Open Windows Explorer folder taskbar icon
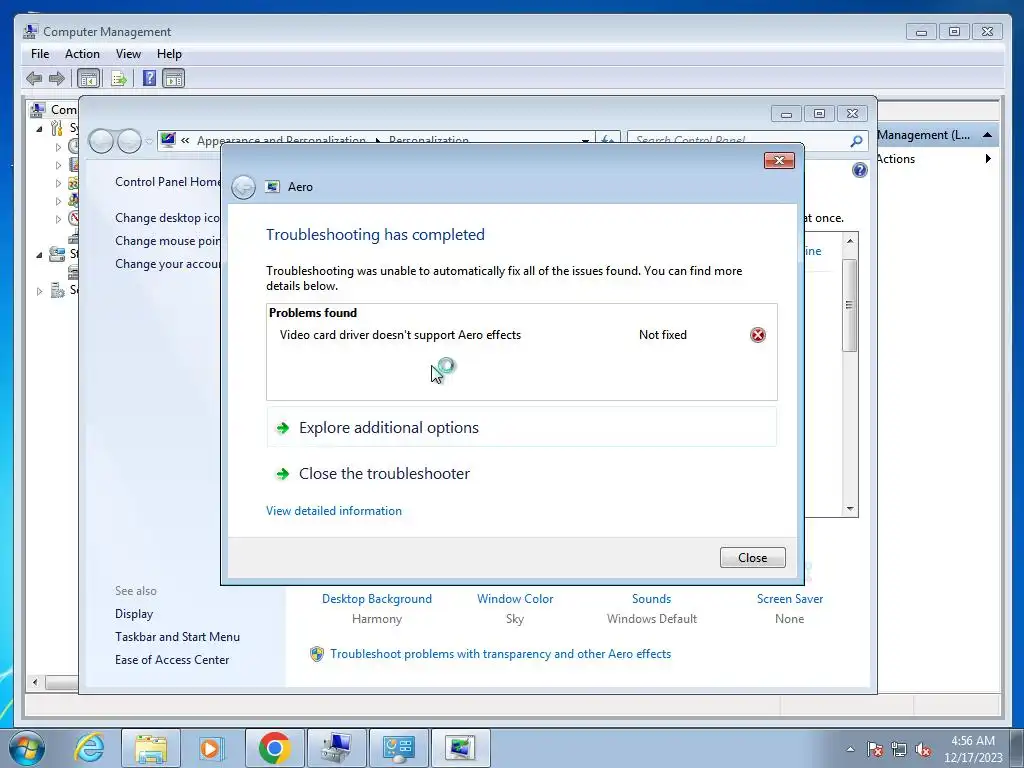 click(151, 748)
